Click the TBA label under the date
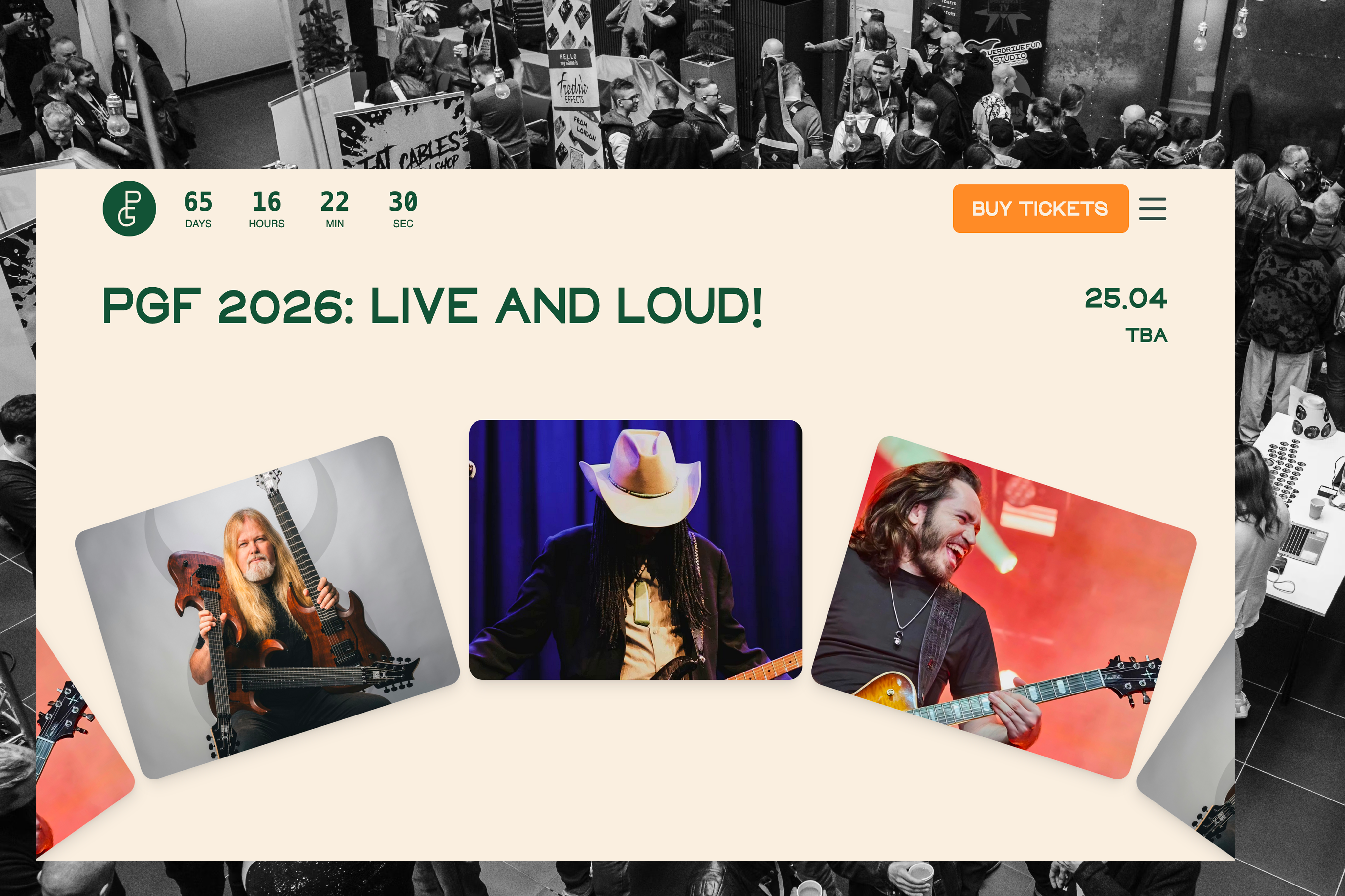The width and height of the screenshot is (1345, 896). tap(1146, 335)
